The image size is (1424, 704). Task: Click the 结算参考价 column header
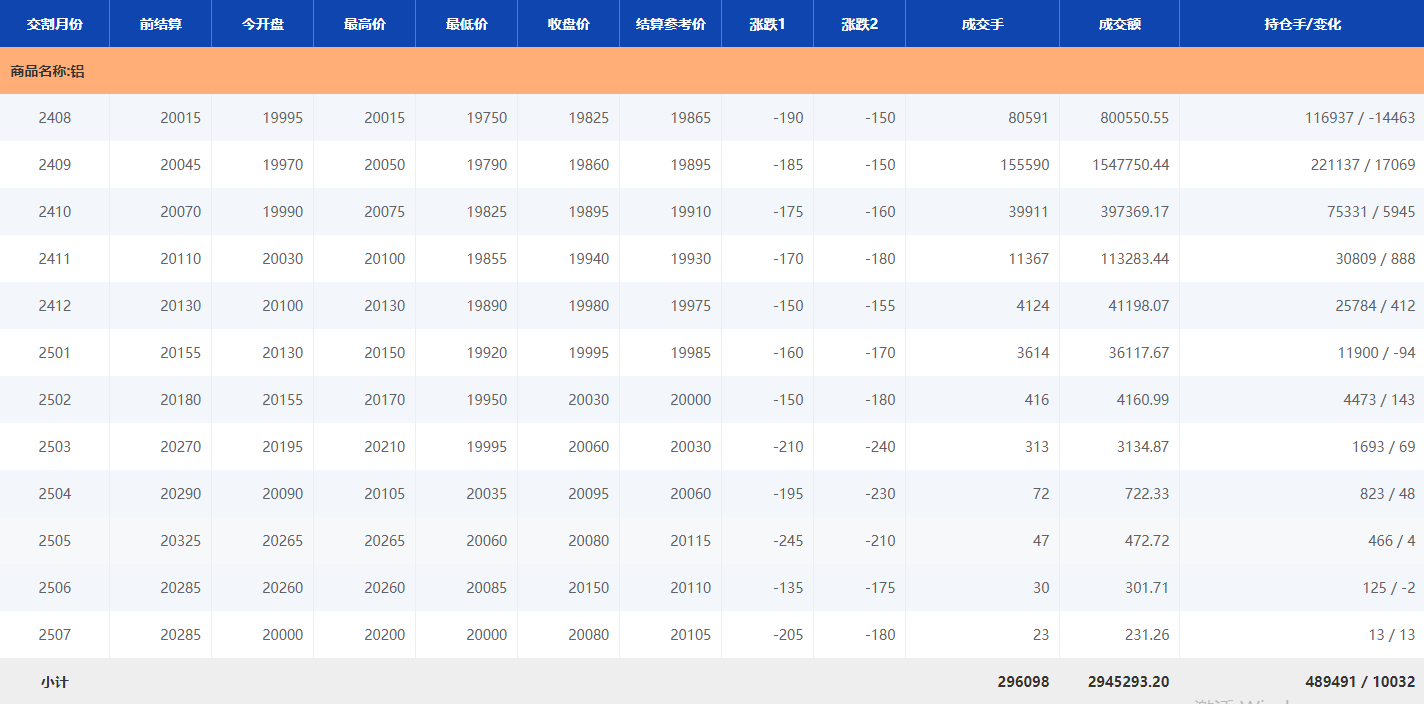tap(671, 24)
